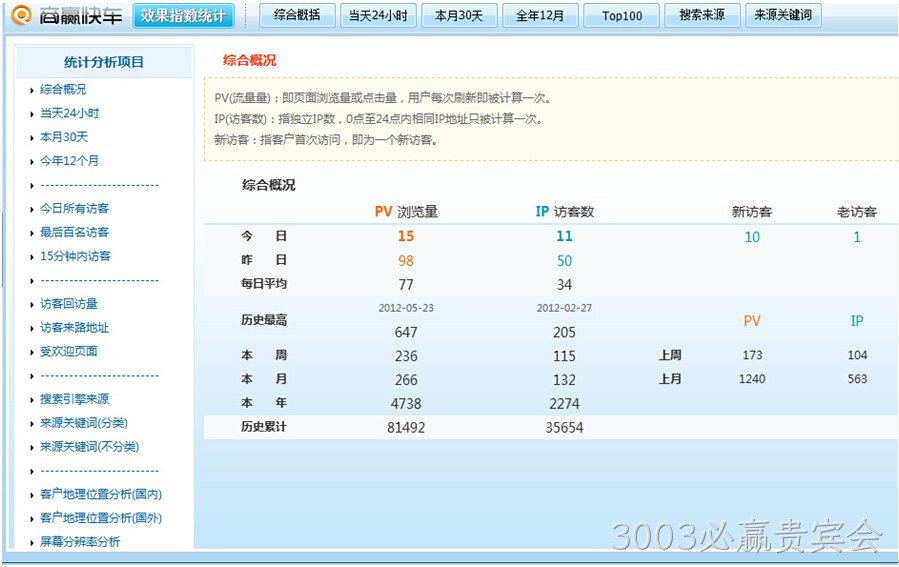Image resolution: width=899 pixels, height=567 pixels.
Task: View 15分钟内访客 report
Action: click(x=76, y=256)
